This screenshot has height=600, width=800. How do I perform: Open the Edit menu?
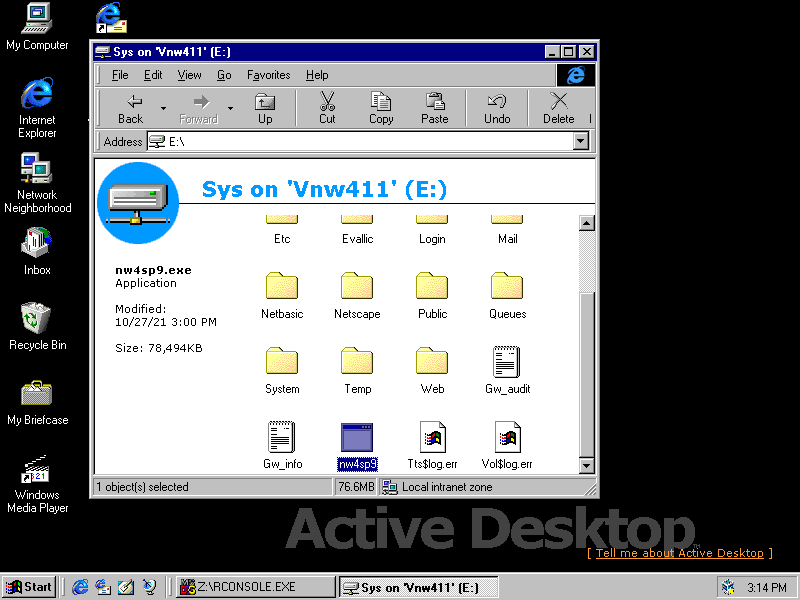(x=153, y=75)
